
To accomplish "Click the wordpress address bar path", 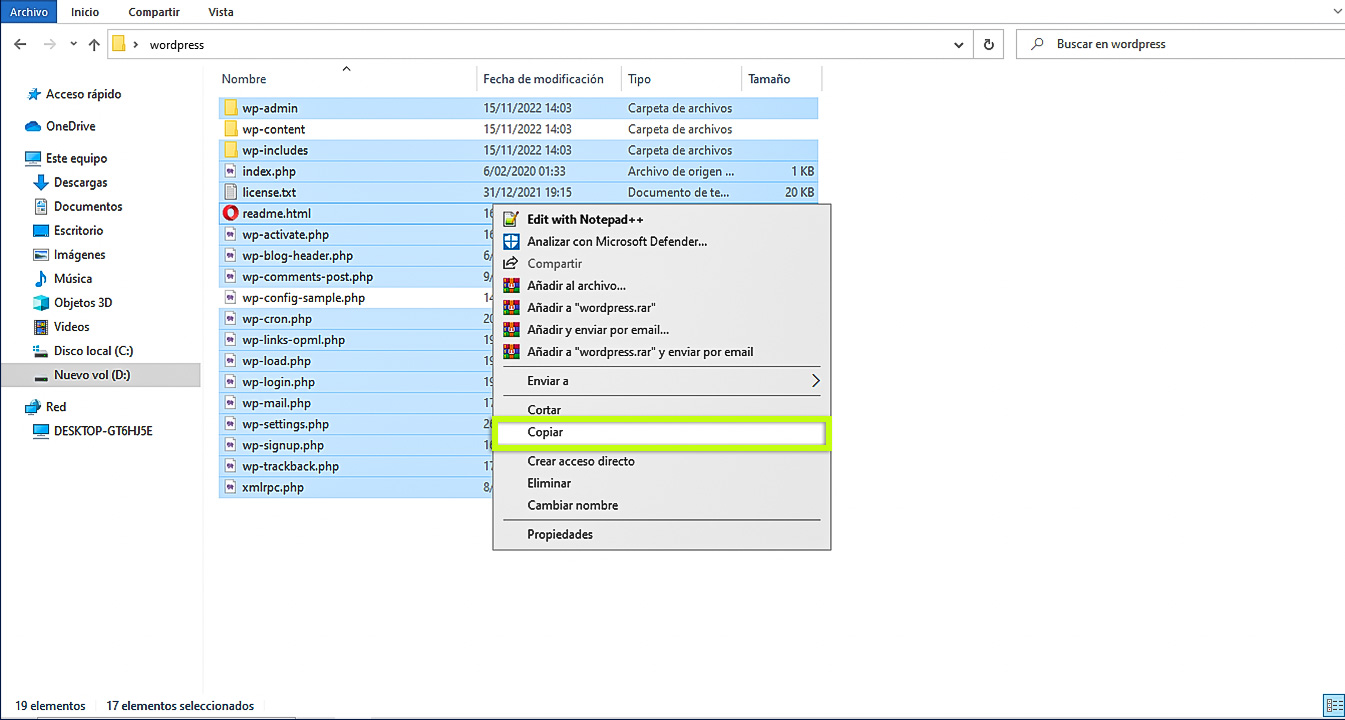I will 177,45.
